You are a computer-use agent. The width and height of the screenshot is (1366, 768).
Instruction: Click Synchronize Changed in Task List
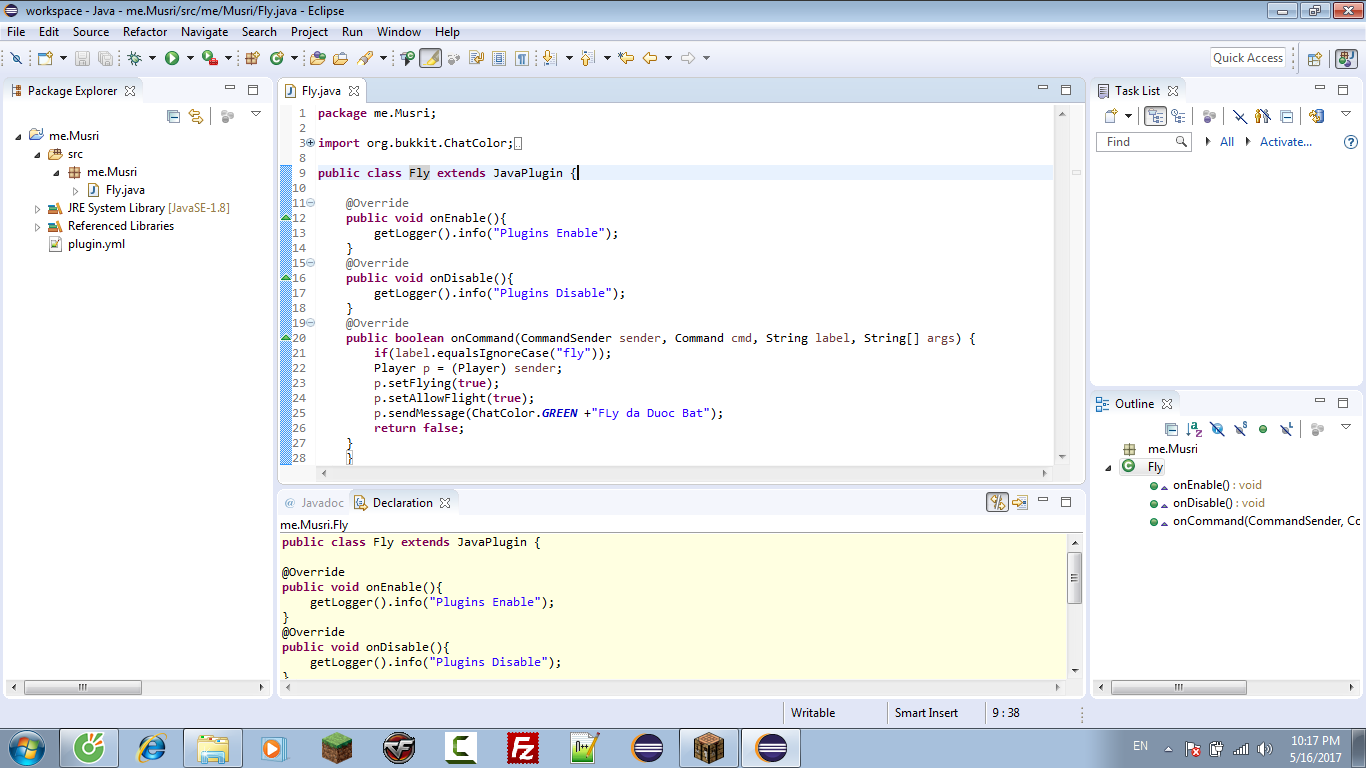point(1316,116)
